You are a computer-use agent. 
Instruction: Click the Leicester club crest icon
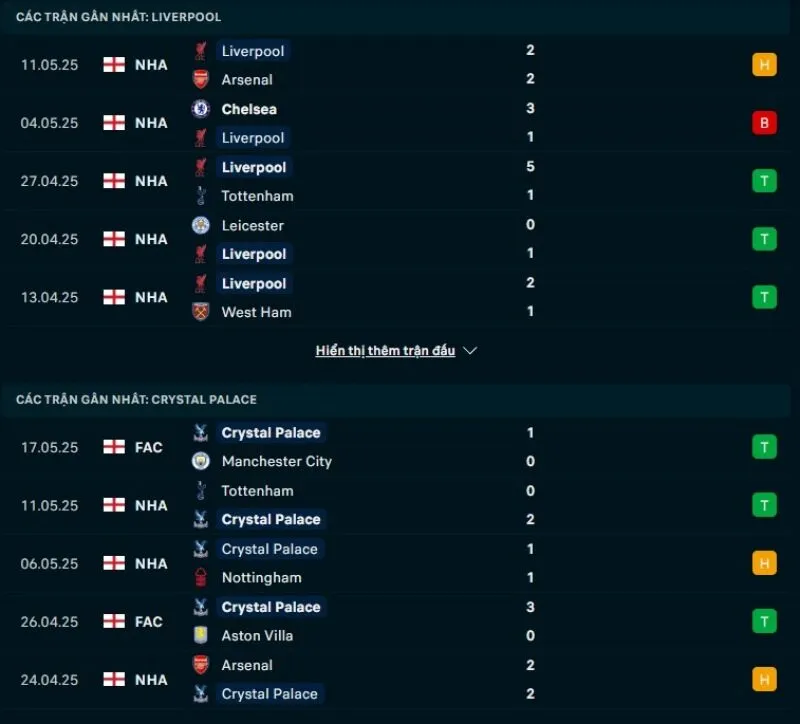pos(201,225)
